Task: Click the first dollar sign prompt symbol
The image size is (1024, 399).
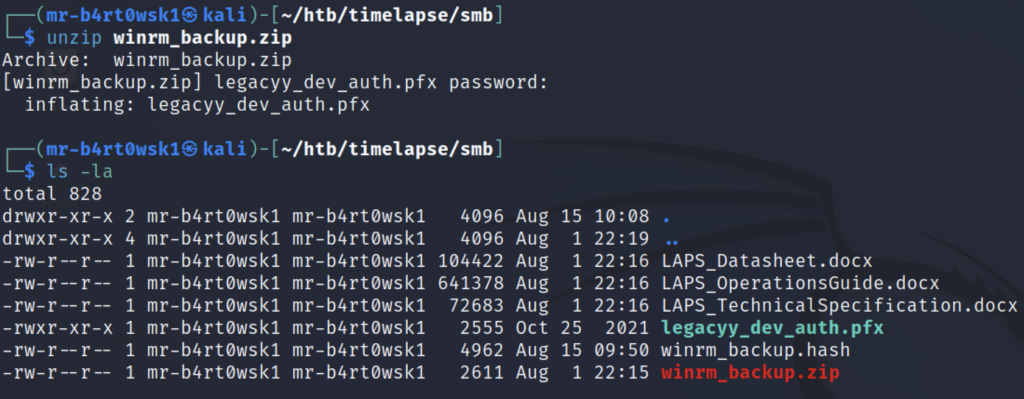Action: (x=30, y=39)
